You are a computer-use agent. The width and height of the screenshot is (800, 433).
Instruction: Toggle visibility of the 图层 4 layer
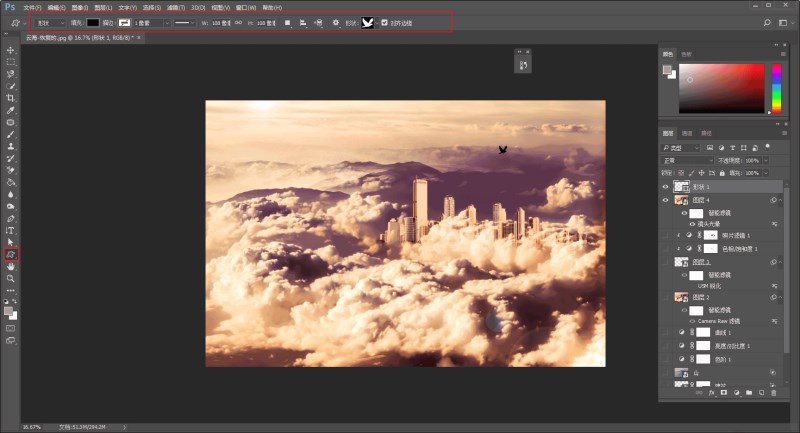pyautogui.click(x=667, y=200)
